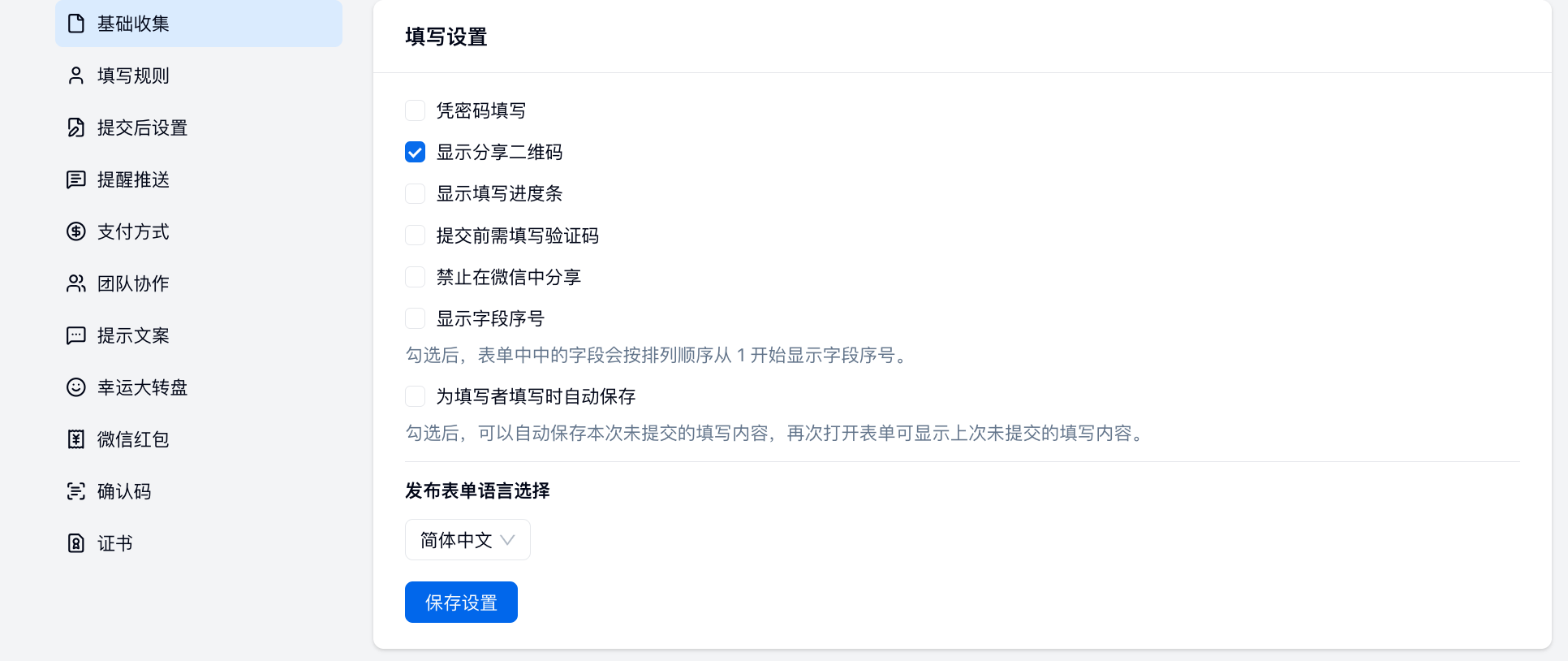The width and height of the screenshot is (1568, 661).
Task: Click the 团队协作 users icon
Action: 76,283
